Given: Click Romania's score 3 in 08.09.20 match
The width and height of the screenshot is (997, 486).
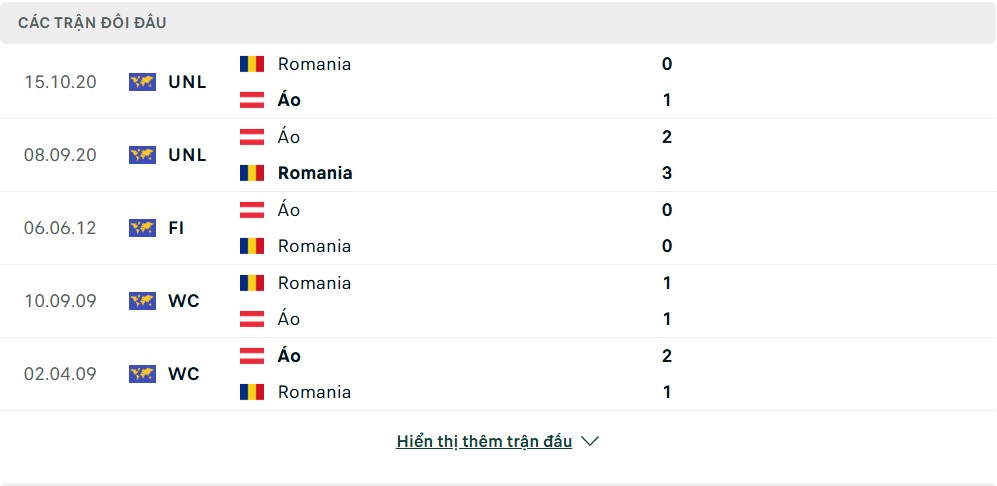Looking at the screenshot, I should pyautogui.click(x=666, y=173).
